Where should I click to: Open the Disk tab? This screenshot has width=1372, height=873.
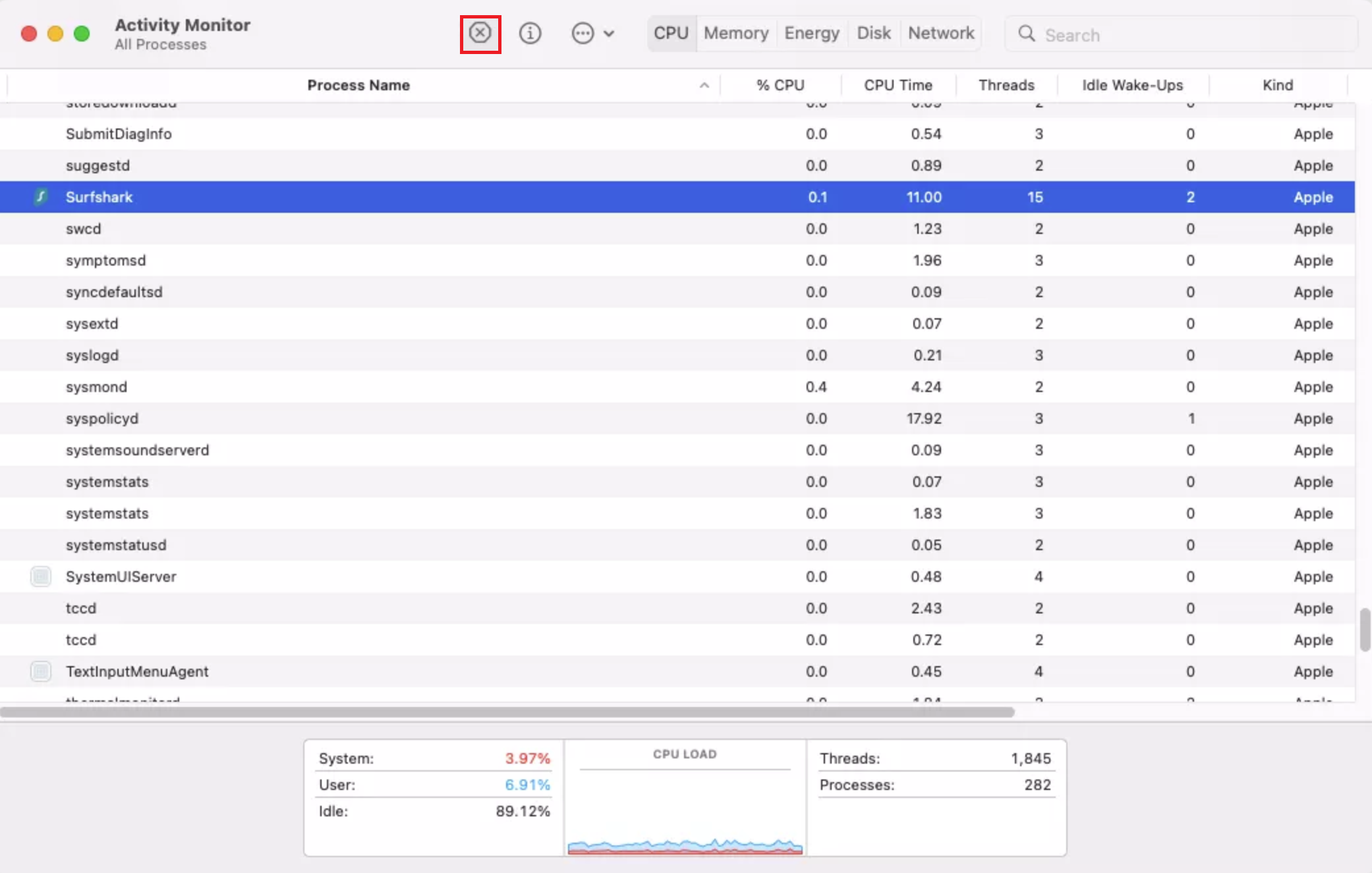coord(873,33)
